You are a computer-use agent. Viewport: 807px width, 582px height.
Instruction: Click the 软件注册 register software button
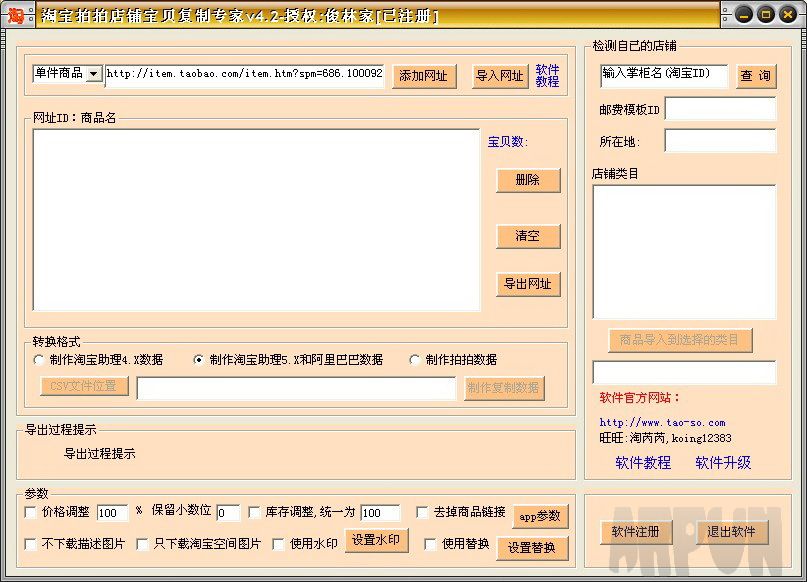click(635, 533)
